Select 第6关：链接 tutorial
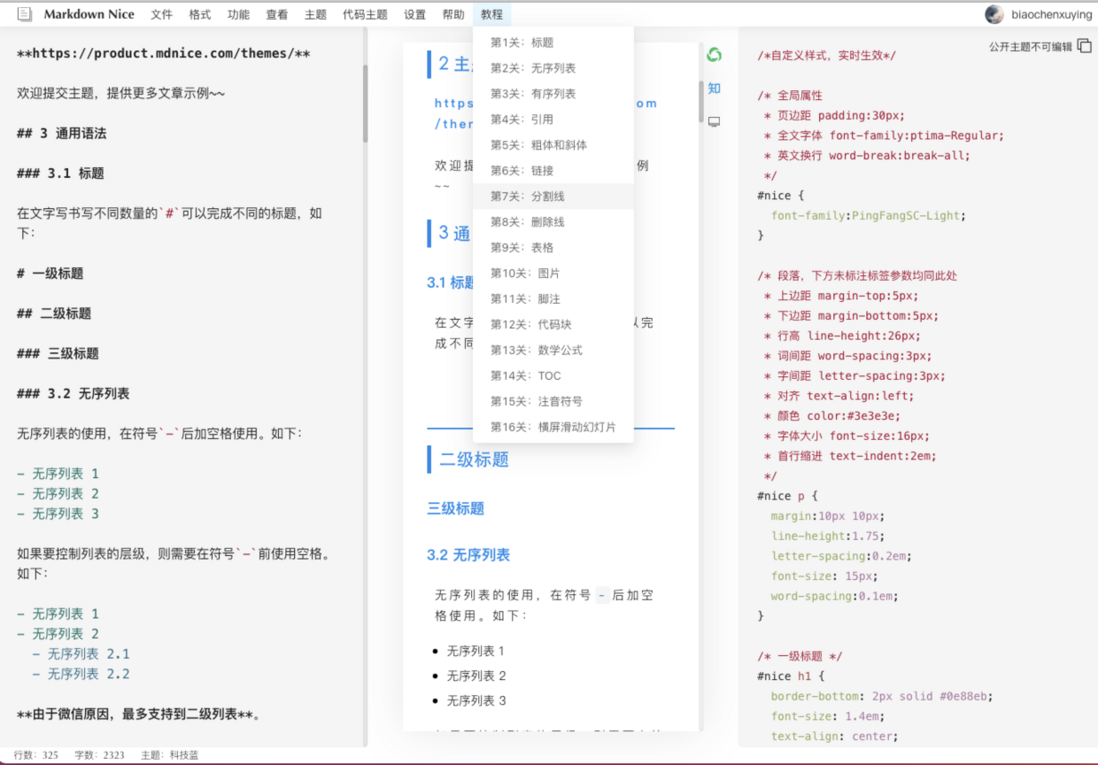The height and width of the screenshot is (765, 1098). click(x=553, y=170)
